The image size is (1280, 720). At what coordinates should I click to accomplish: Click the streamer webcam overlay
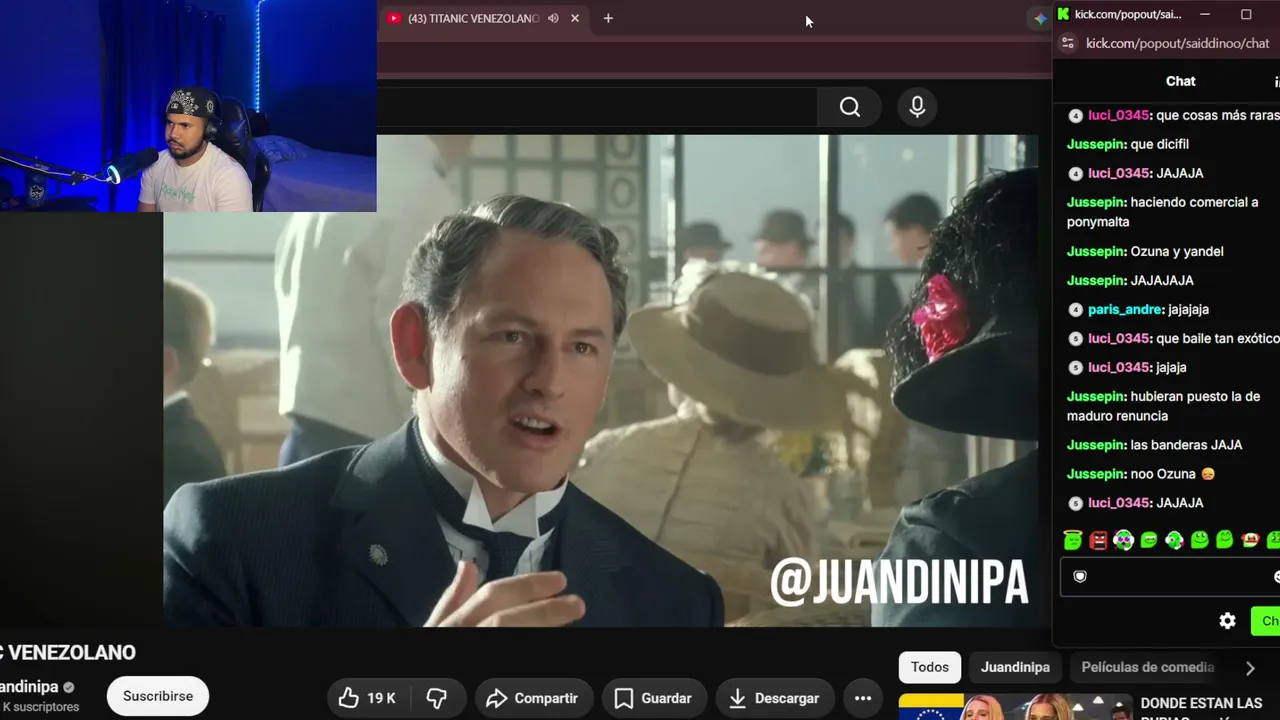pyautogui.click(x=188, y=106)
